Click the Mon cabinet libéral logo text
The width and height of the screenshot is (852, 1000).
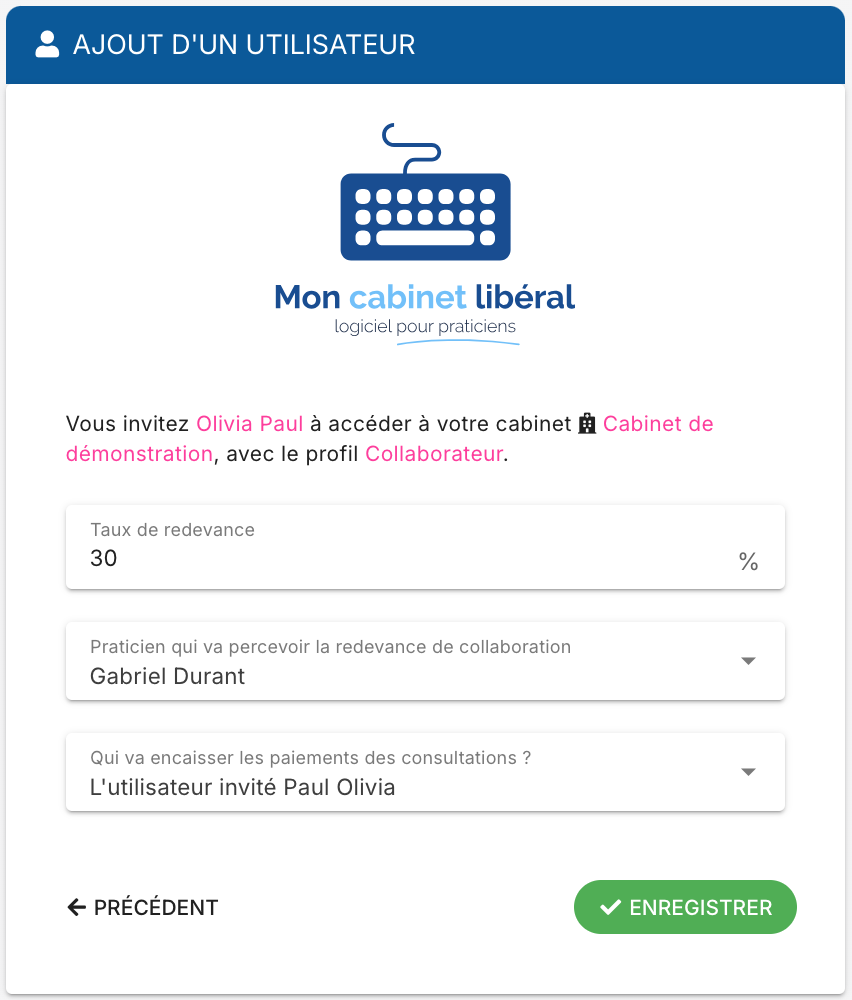point(425,297)
